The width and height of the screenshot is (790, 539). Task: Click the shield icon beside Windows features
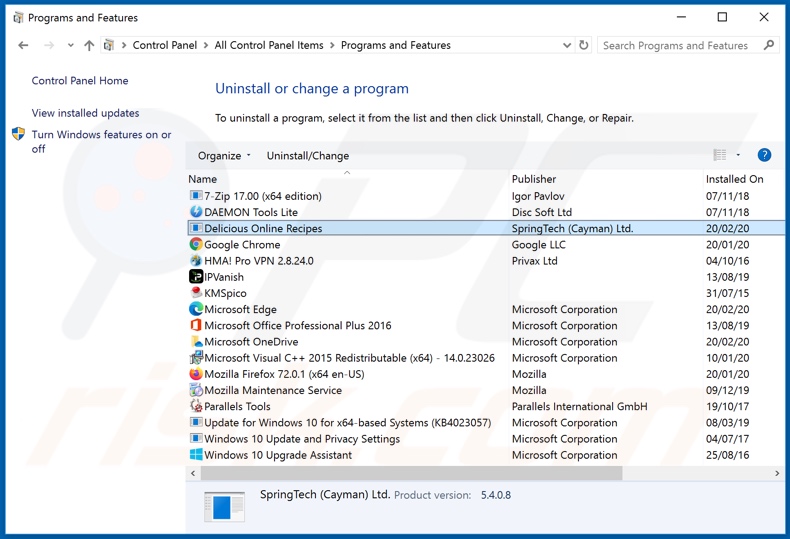click(18, 134)
